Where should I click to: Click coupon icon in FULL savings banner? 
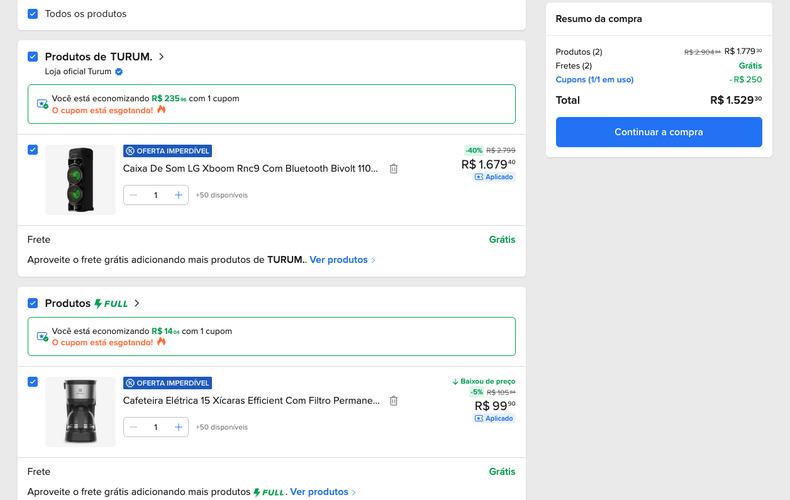43,336
